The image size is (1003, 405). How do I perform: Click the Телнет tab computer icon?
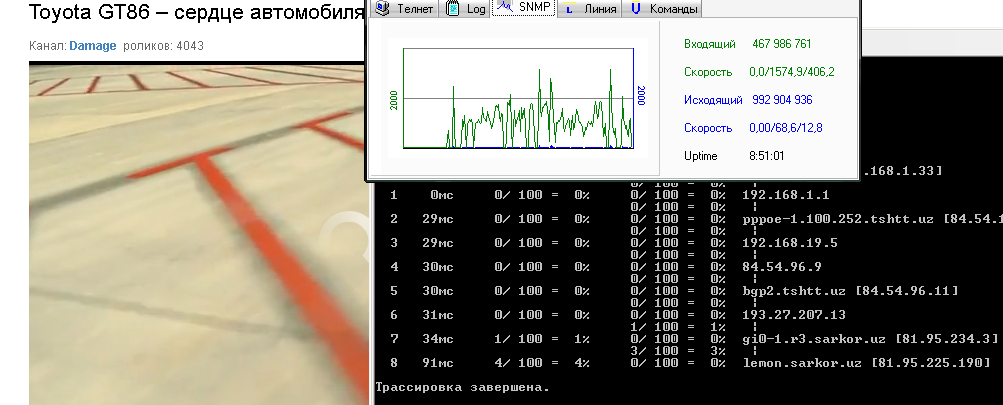tap(383, 8)
